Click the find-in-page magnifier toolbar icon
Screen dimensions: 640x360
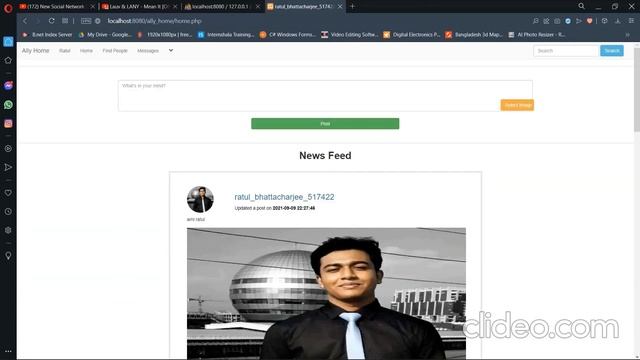(x=536, y=21)
